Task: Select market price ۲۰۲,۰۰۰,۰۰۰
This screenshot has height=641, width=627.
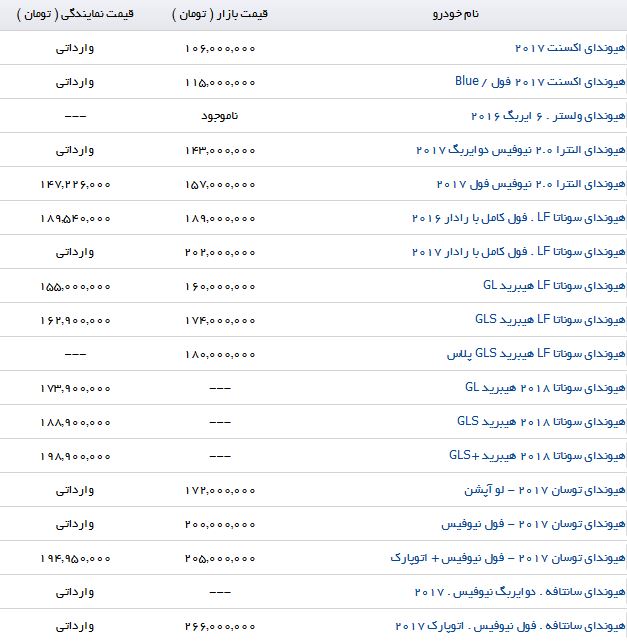Action: pyautogui.click(x=220, y=253)
